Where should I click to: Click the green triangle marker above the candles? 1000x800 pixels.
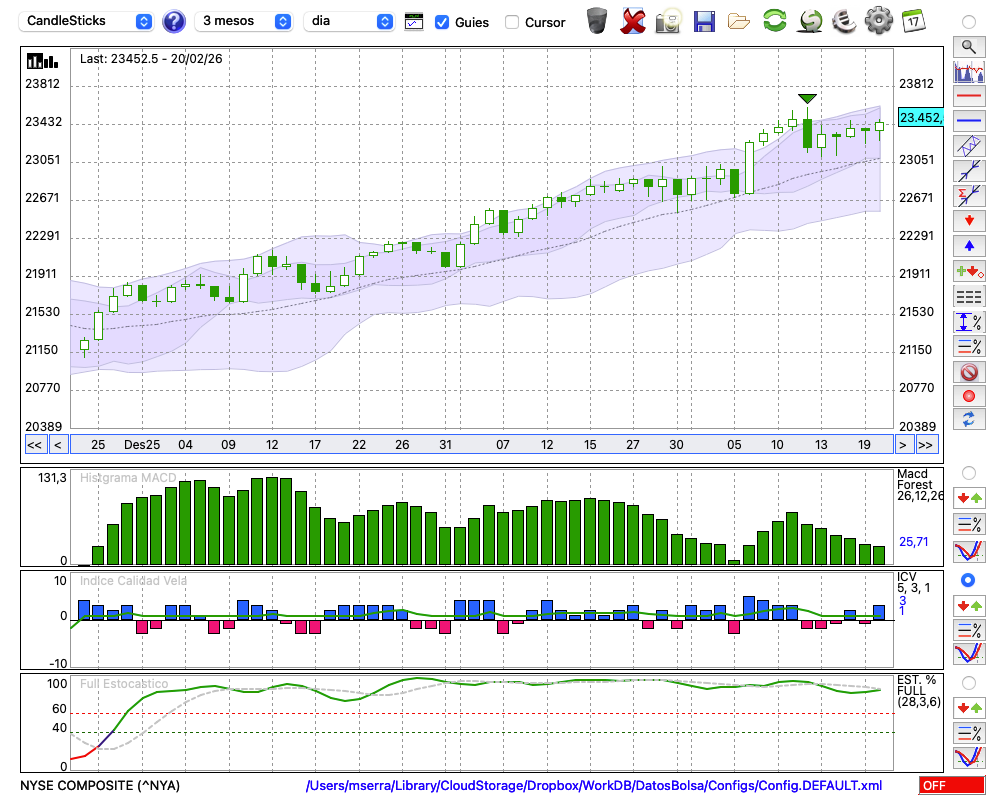pos(807,99)
